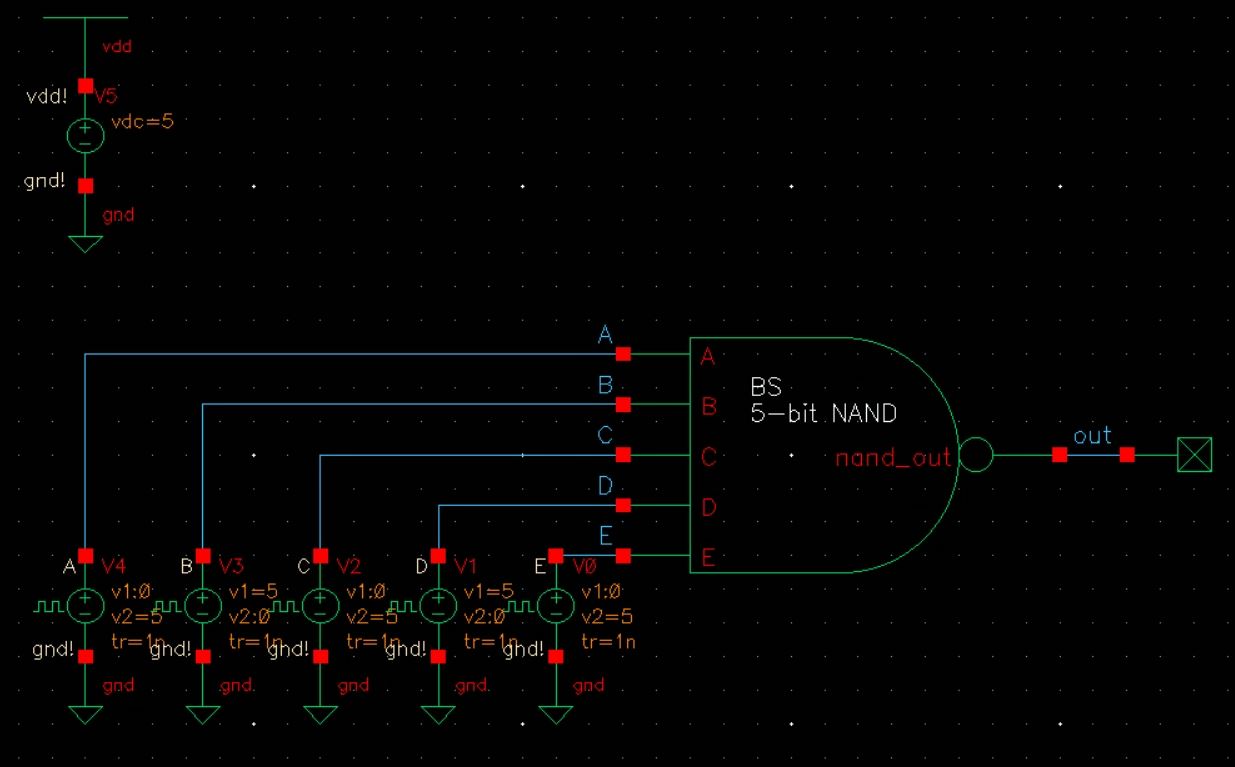Click the V5 instance name label

(x=106, y=97)
